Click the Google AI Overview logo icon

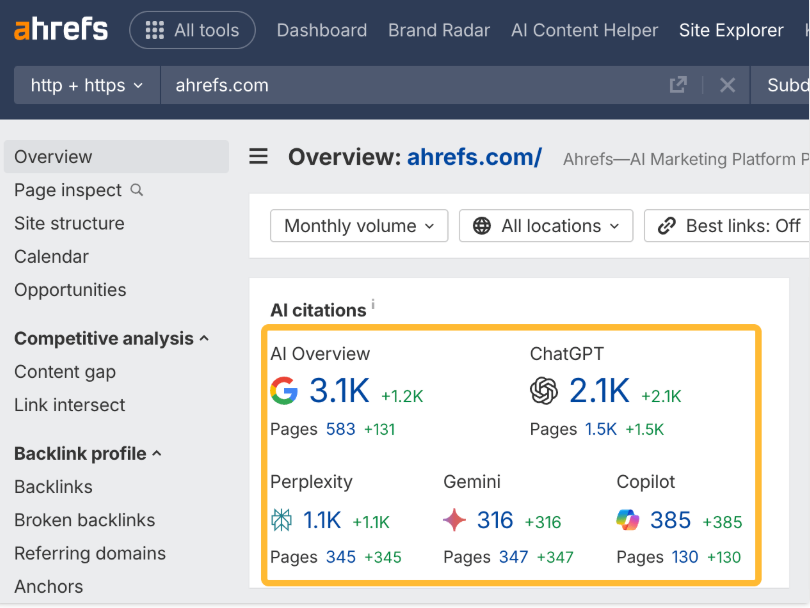(285, 391)
